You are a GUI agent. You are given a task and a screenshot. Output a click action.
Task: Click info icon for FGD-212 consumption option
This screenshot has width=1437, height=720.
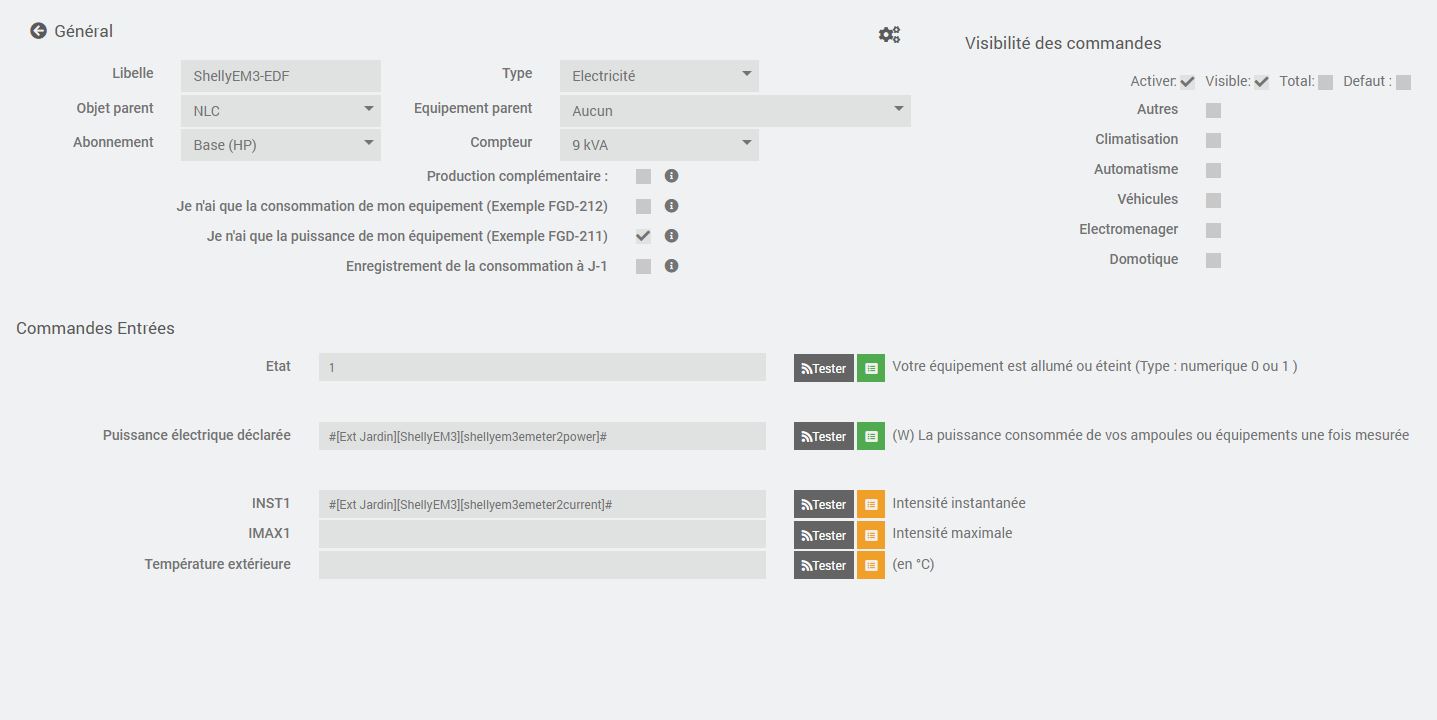672,206
